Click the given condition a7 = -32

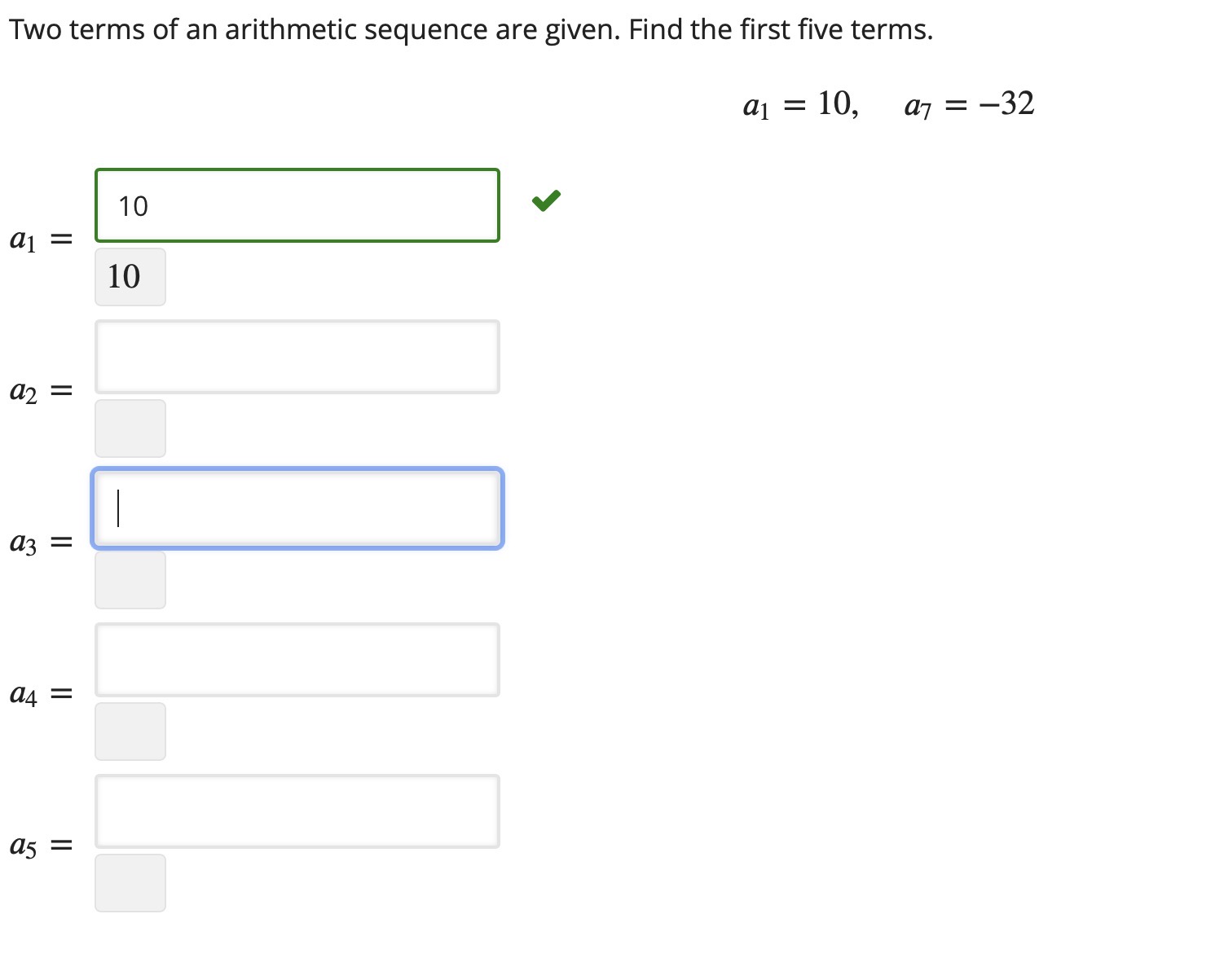968,104
